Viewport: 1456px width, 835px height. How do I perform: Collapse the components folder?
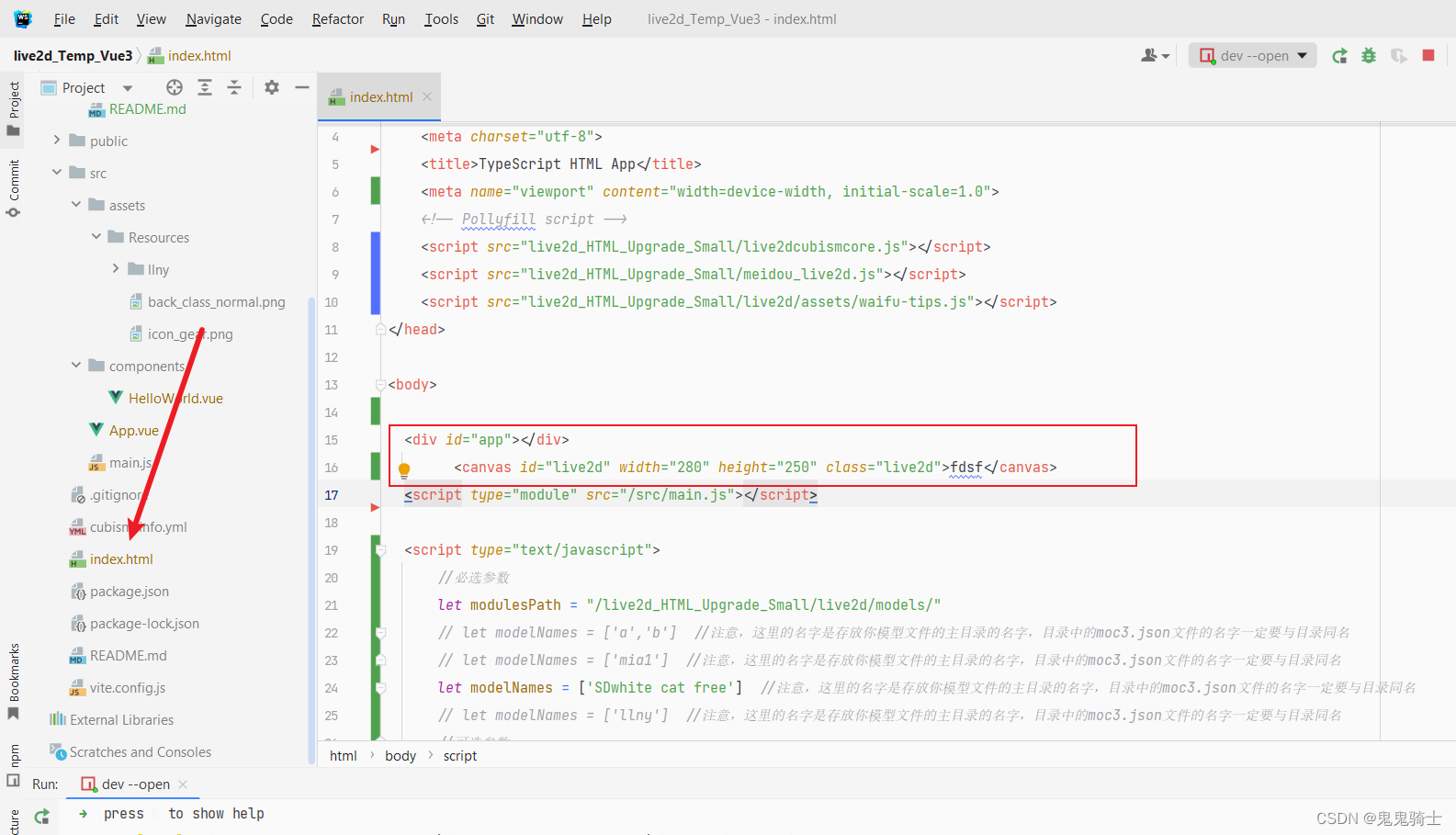tap(76, 365)
